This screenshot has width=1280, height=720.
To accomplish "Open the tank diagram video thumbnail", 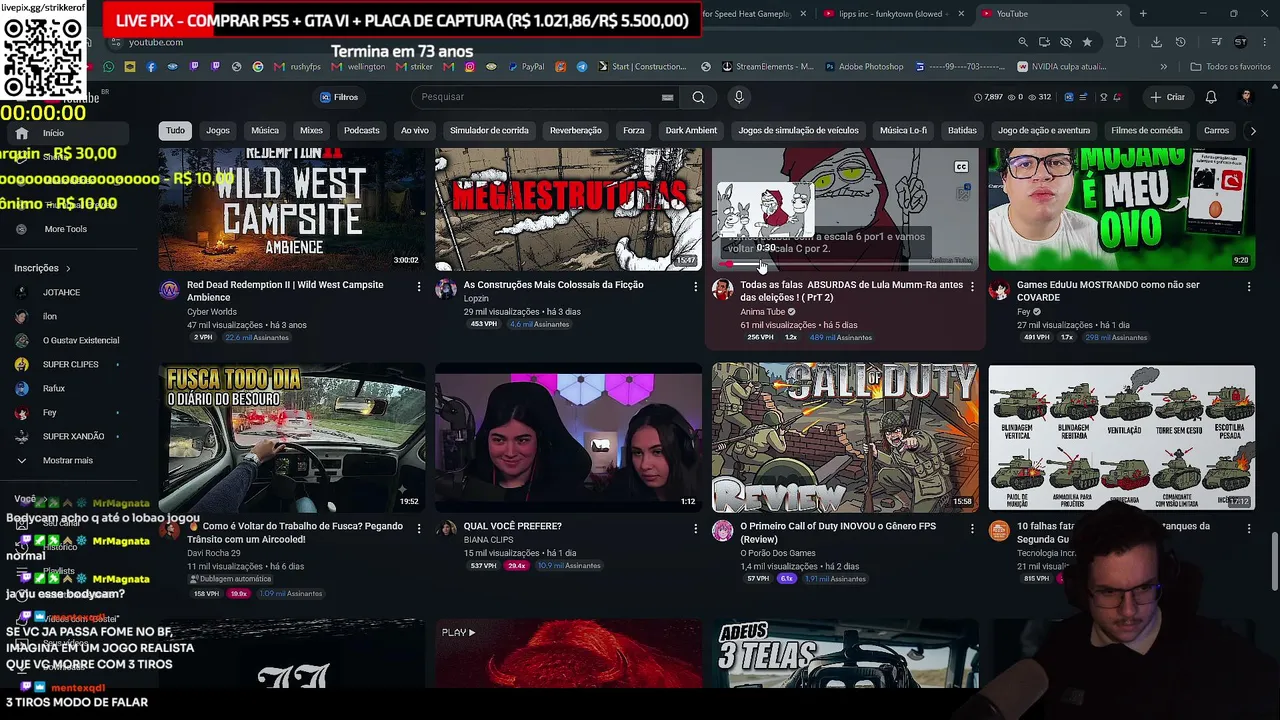I will click(1122, 438).
